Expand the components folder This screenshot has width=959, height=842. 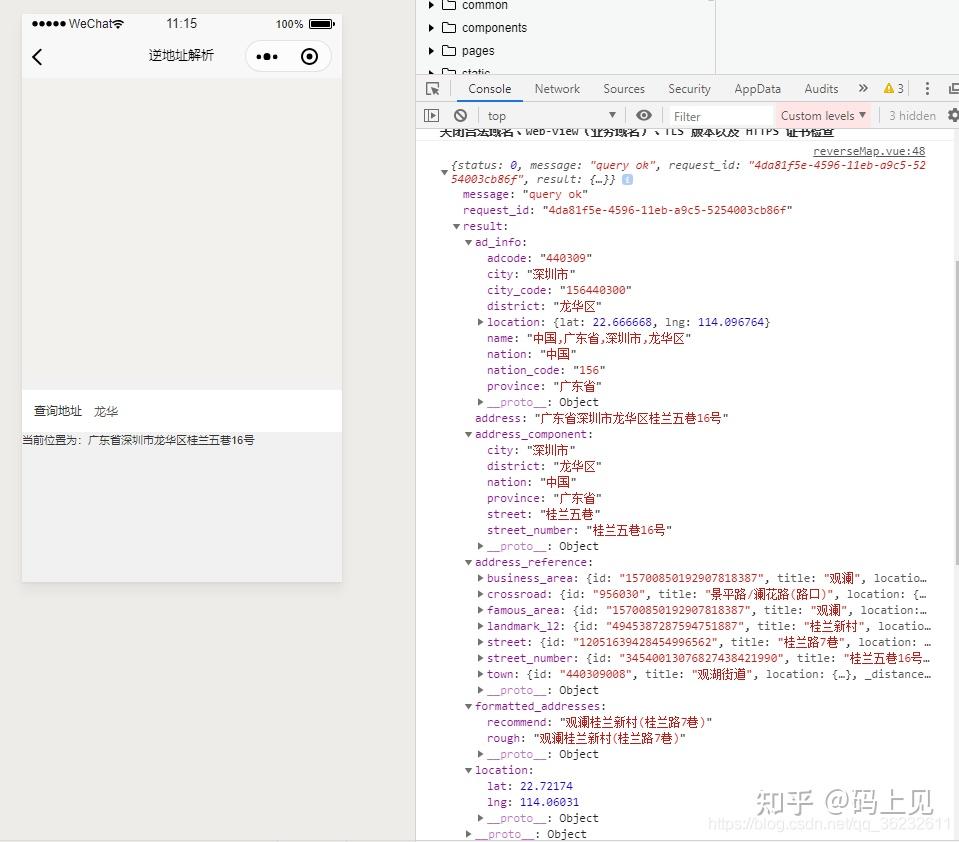tap(432, 28)
